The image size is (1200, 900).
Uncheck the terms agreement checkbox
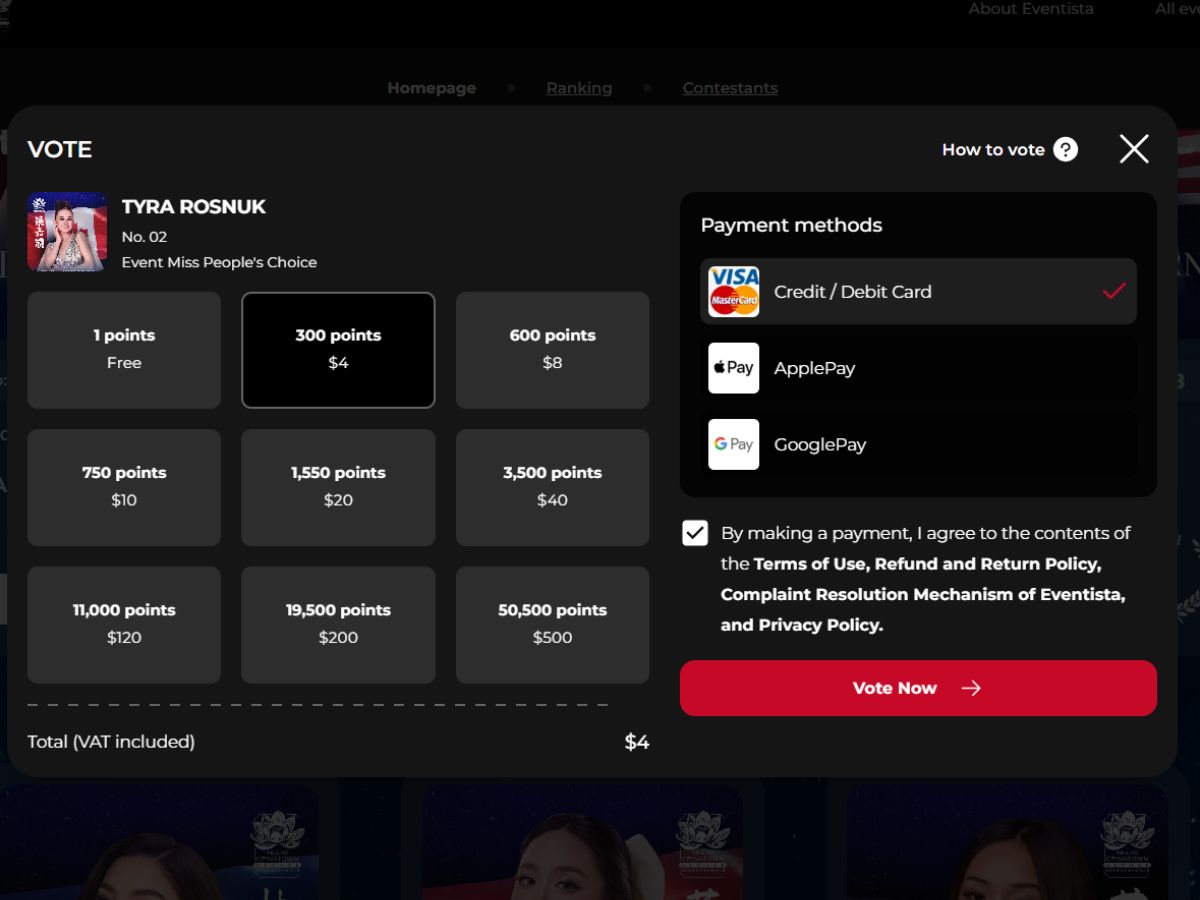[x=695, y=533]
